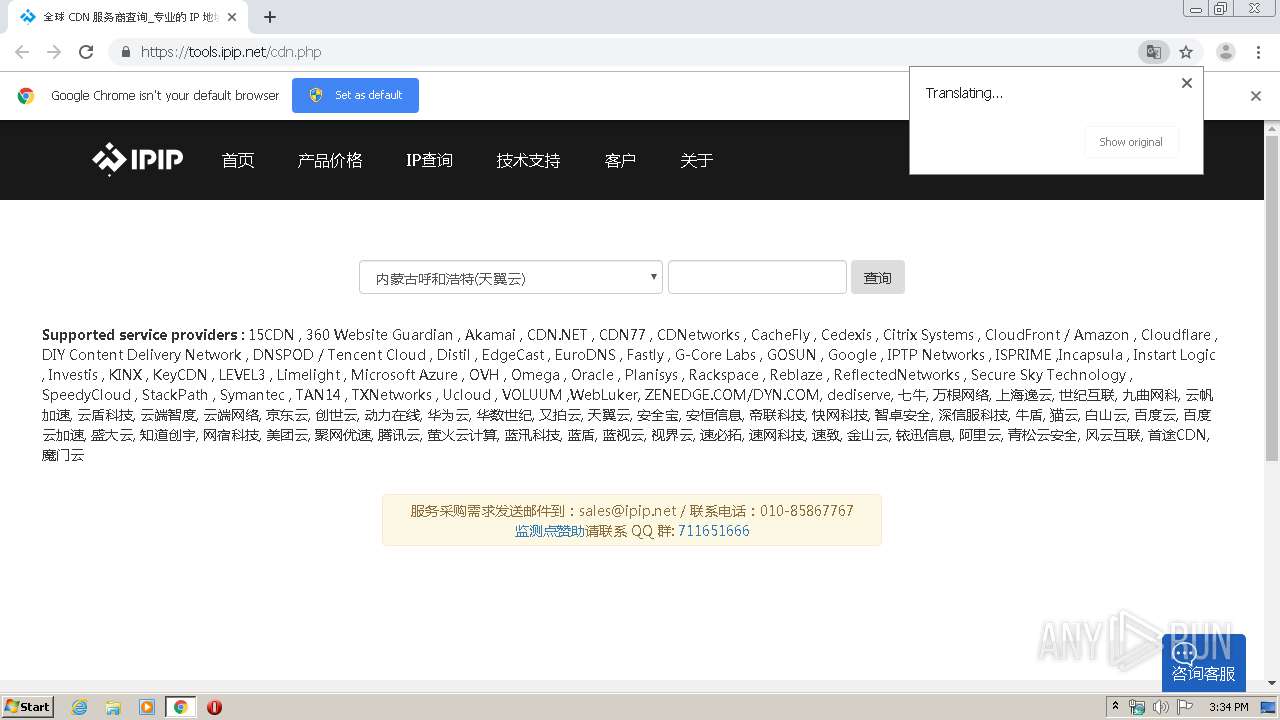This screenshot has width=1280, height=720.
Task: Open 关于 navigation item
Action: point(696,160)
